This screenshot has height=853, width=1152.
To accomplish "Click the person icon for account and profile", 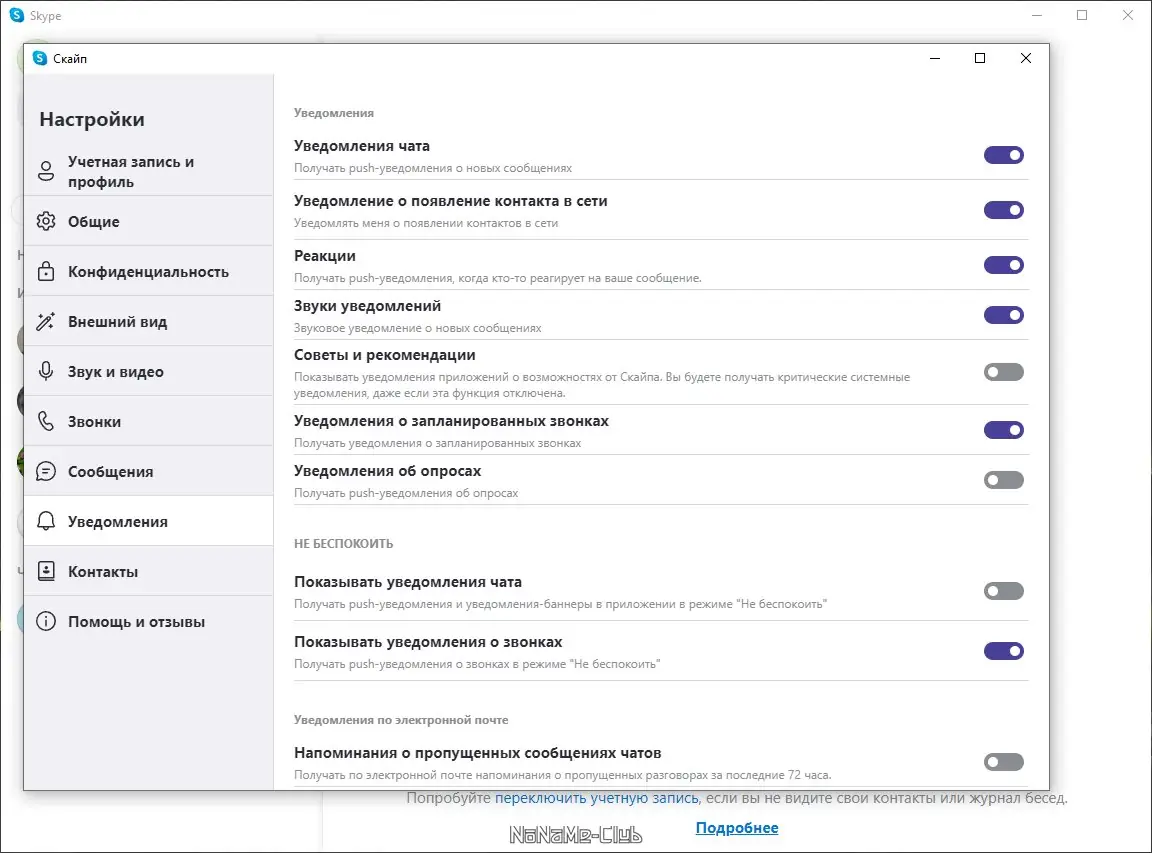I will pos(45,171).
